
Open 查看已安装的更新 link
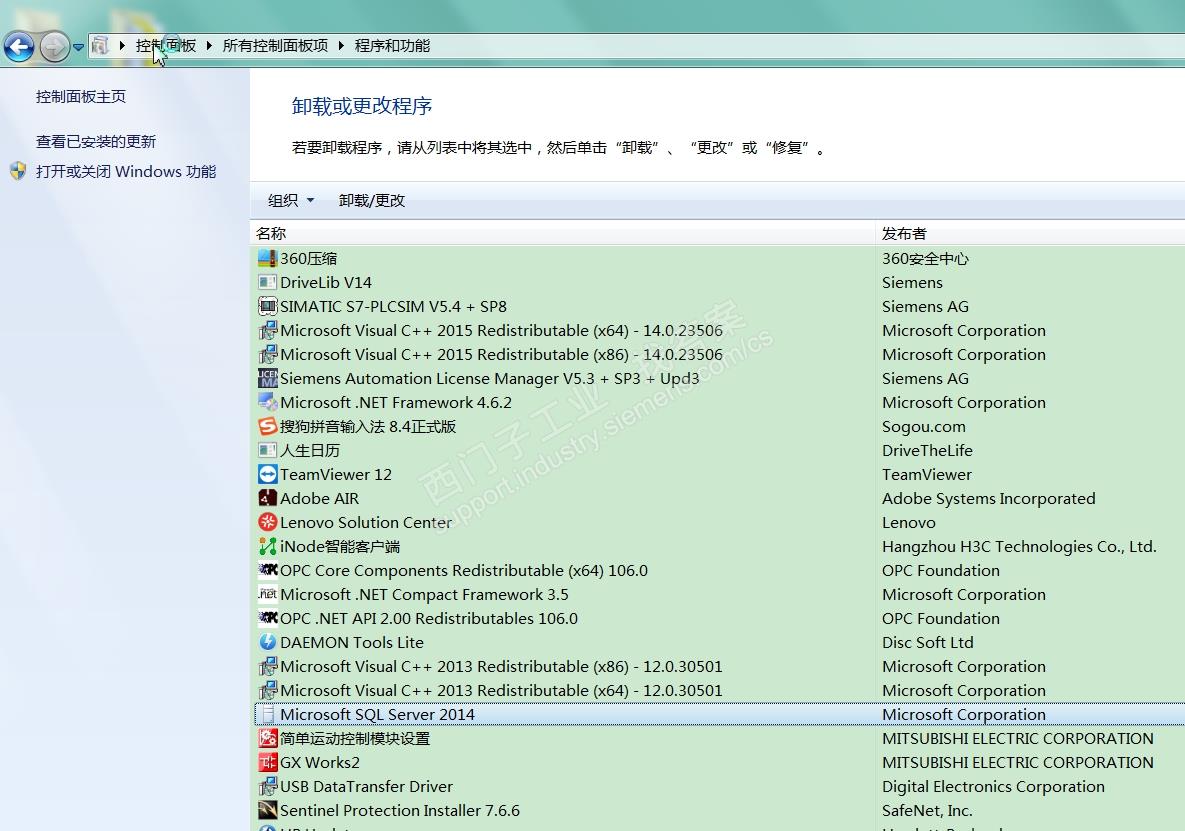[x=96, y=141]
